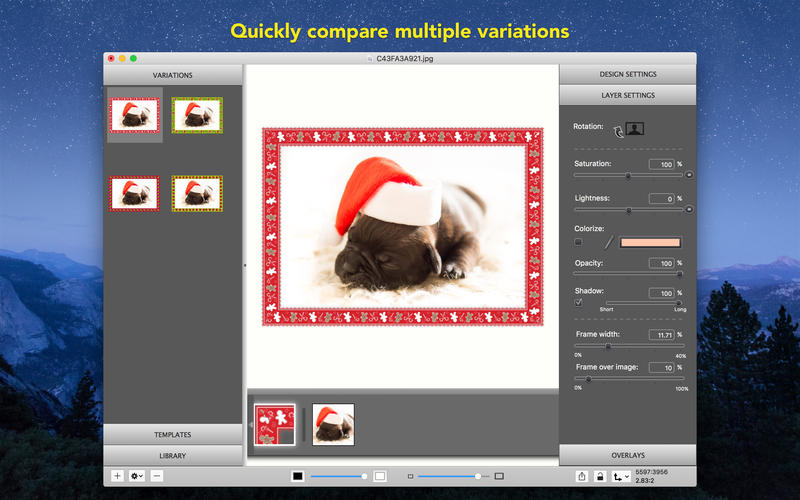The image size is (800, 500).
Task: Enable the Colorize checkbox
Action: 578,242
